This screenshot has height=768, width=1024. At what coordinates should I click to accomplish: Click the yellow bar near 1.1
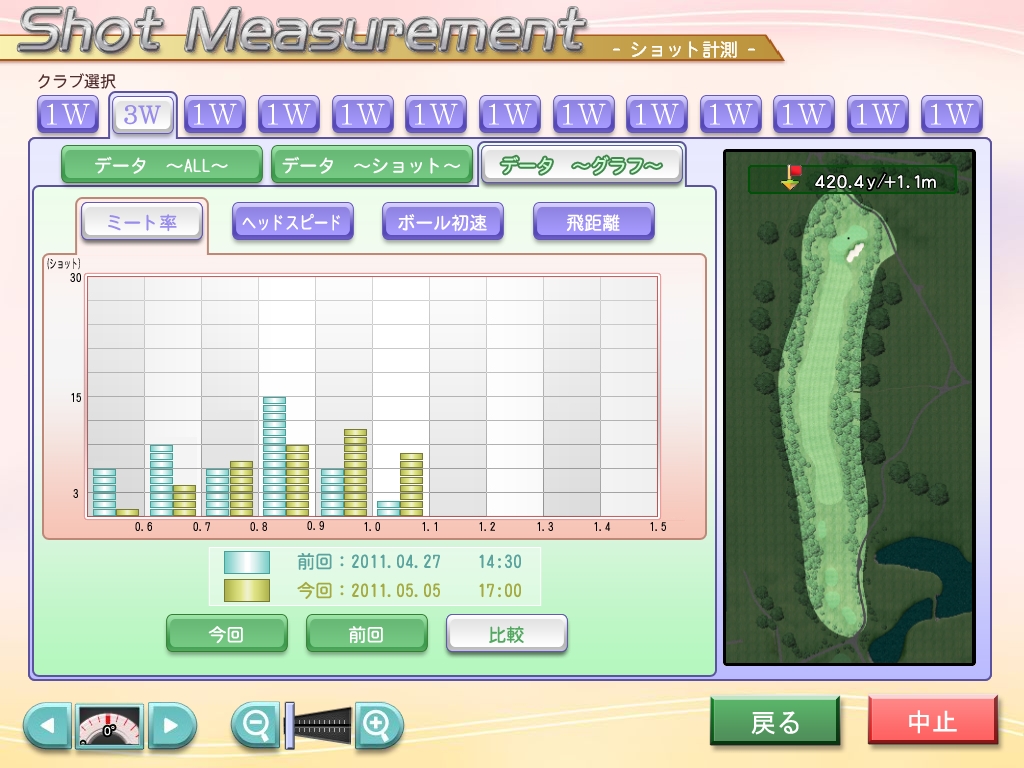(411, 485)
